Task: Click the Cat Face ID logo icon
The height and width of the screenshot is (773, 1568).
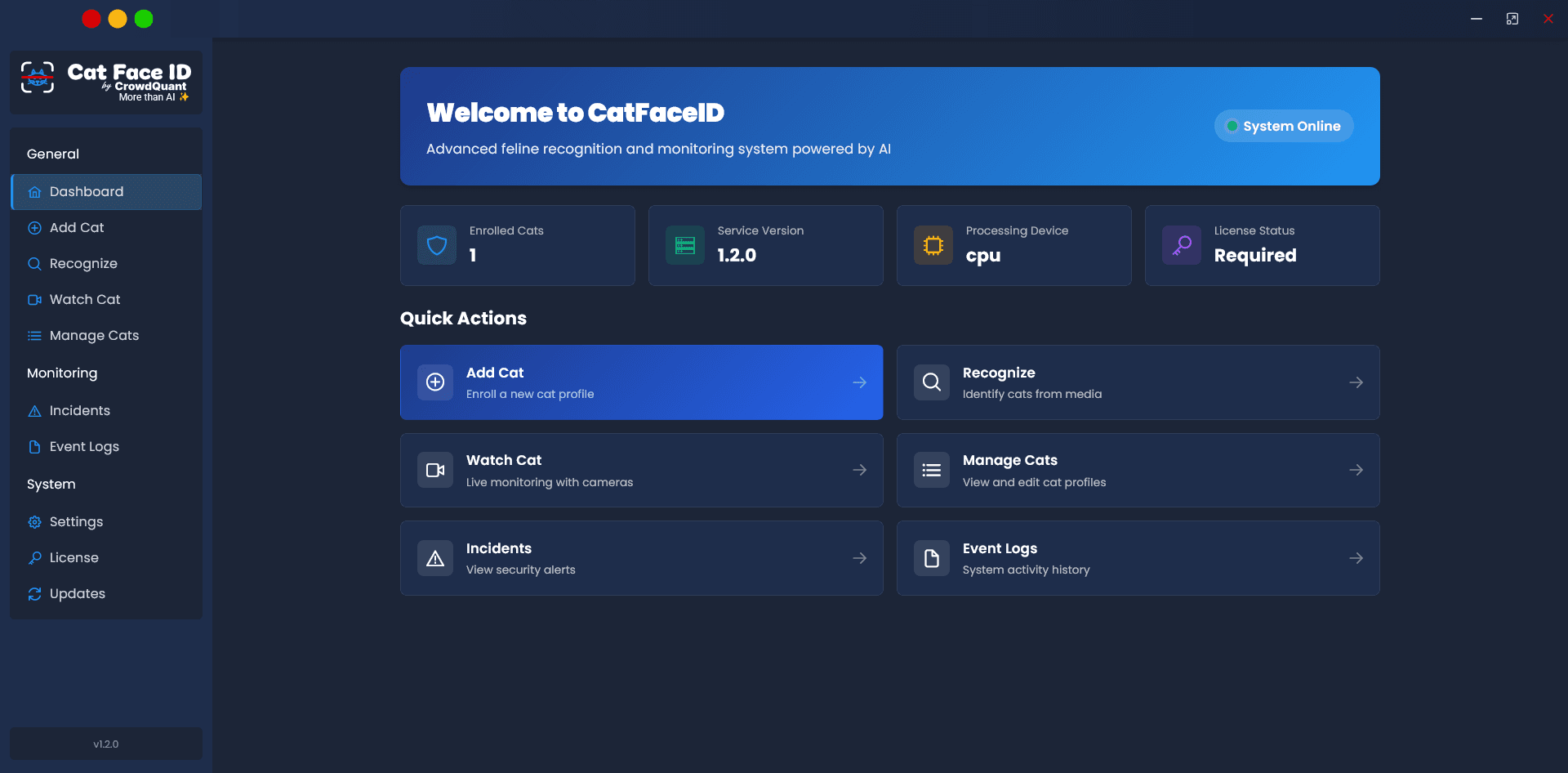Action: [x=38, y=78]
